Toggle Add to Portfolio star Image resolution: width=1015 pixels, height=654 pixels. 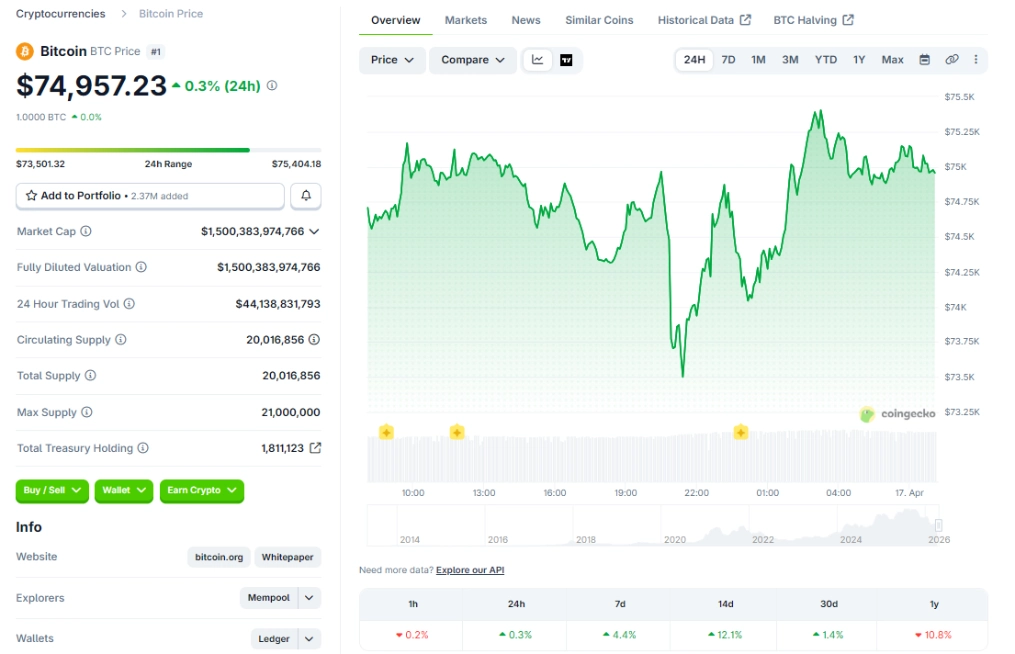click(31, 195)
